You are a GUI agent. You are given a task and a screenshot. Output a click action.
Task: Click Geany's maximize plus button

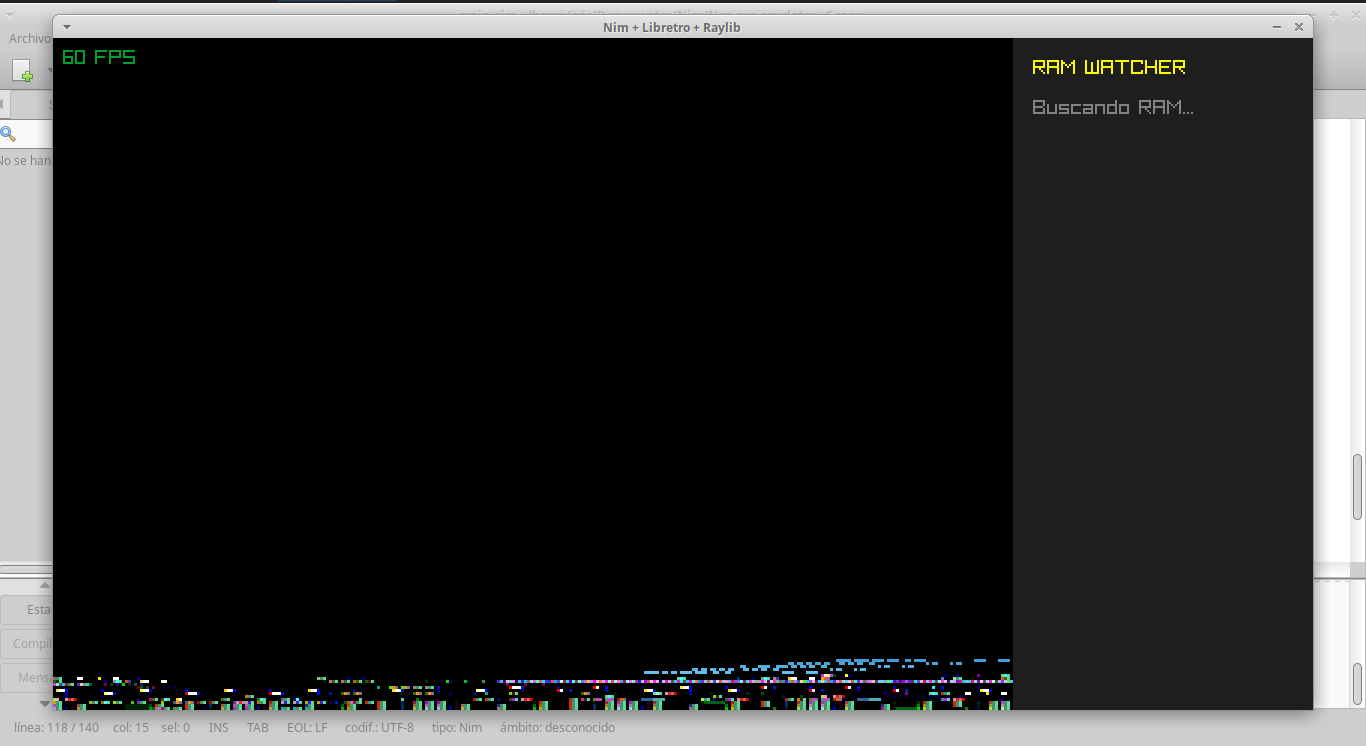(1333, 14)
